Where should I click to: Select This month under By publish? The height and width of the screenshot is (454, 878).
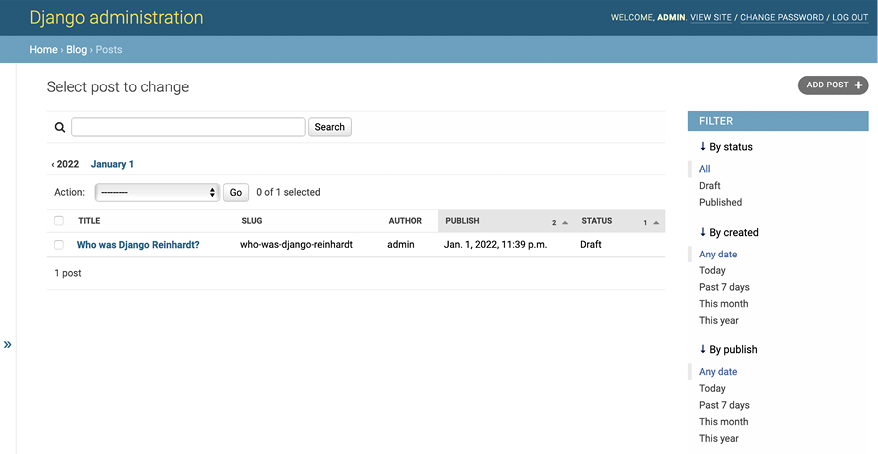[x=723, y=422]
